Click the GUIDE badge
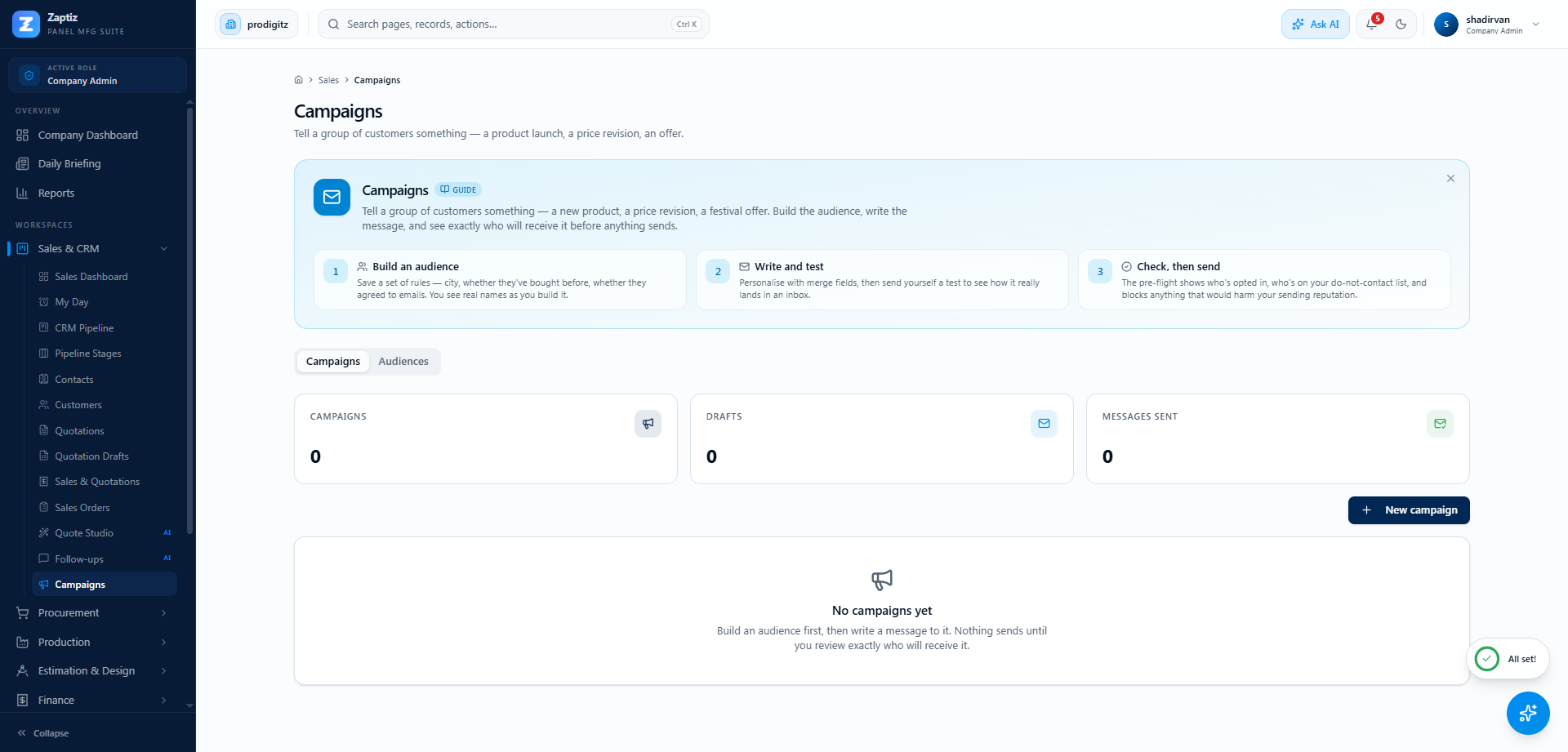 tap(458, 189)
